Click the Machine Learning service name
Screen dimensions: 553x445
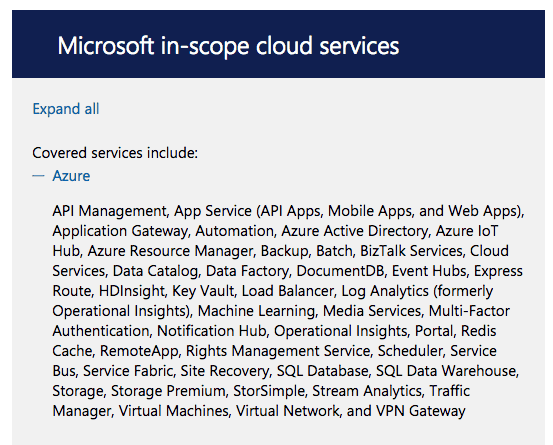coord(256,311)
